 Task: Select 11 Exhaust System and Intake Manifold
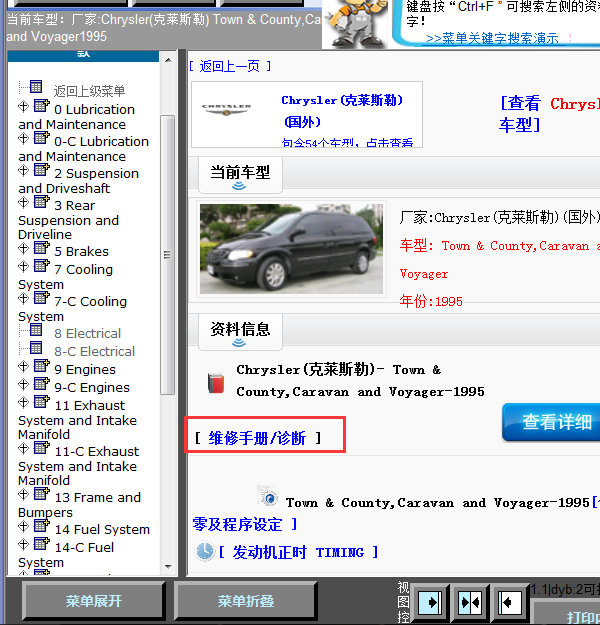[x=77, y=420]
